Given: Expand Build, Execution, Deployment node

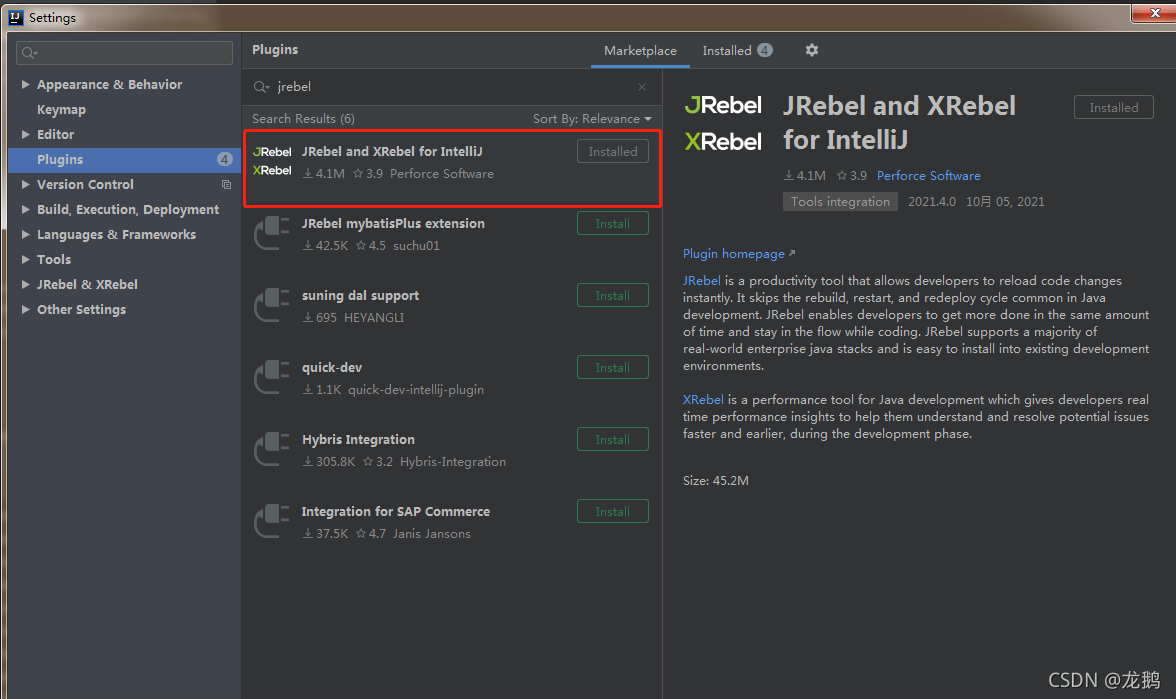Looking at the screenshot, I should (26, 209).
